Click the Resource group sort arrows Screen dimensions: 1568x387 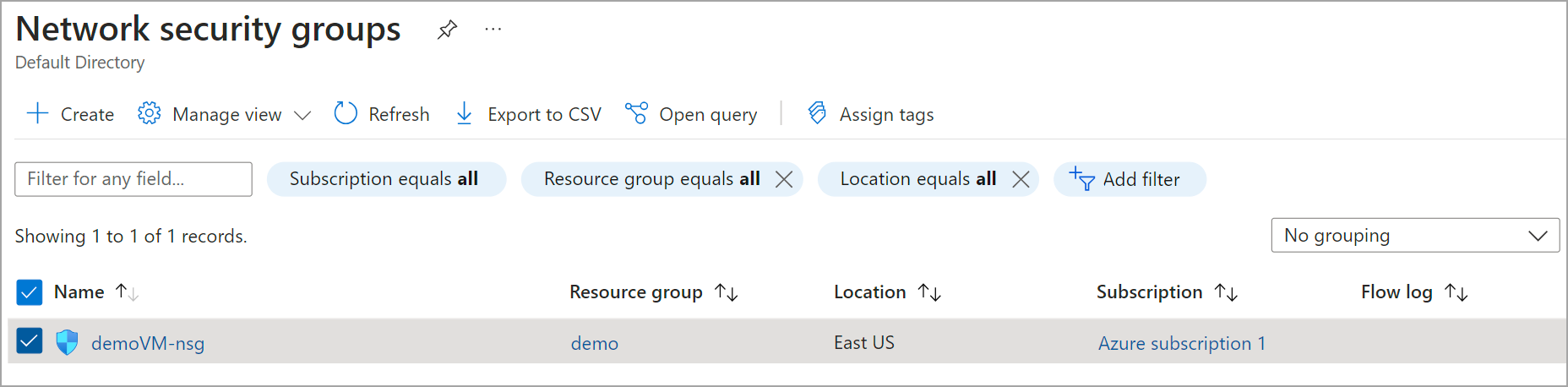tap(727, 292)
